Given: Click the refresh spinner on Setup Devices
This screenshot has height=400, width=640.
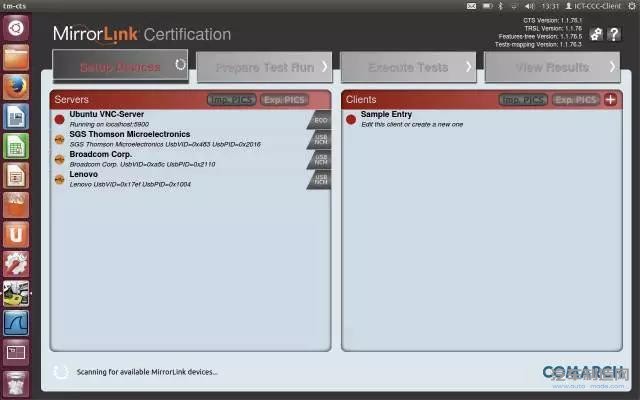Looking at the screenshot, I should (x=180, y=64).
